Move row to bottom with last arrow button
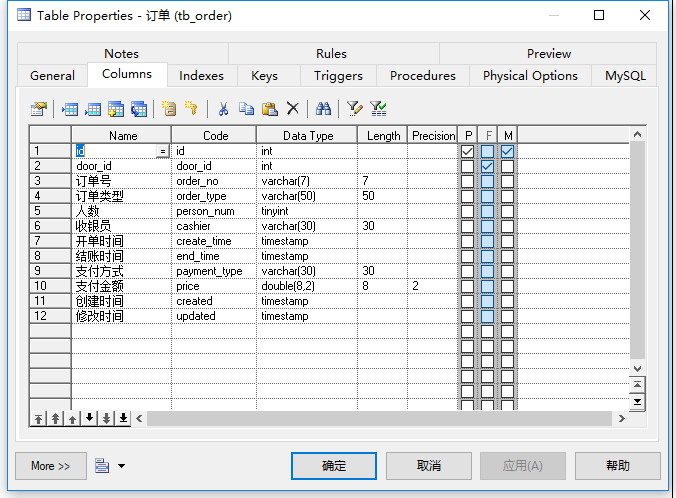This screenshot has width=676, height=498. click(123, 418)
